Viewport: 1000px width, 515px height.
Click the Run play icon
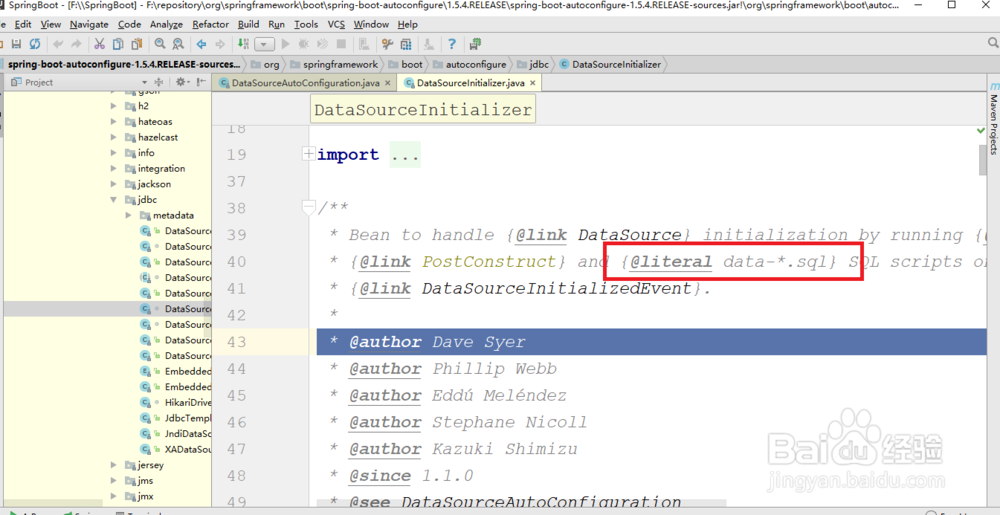[286, 44]
